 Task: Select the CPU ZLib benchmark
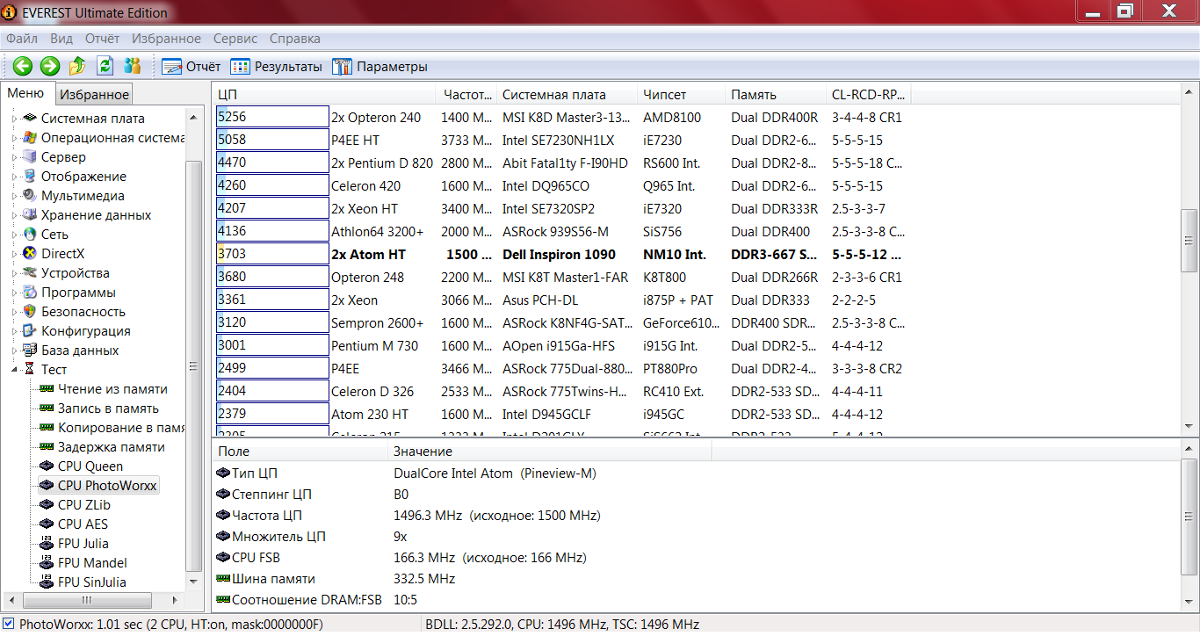coord(84,505)
